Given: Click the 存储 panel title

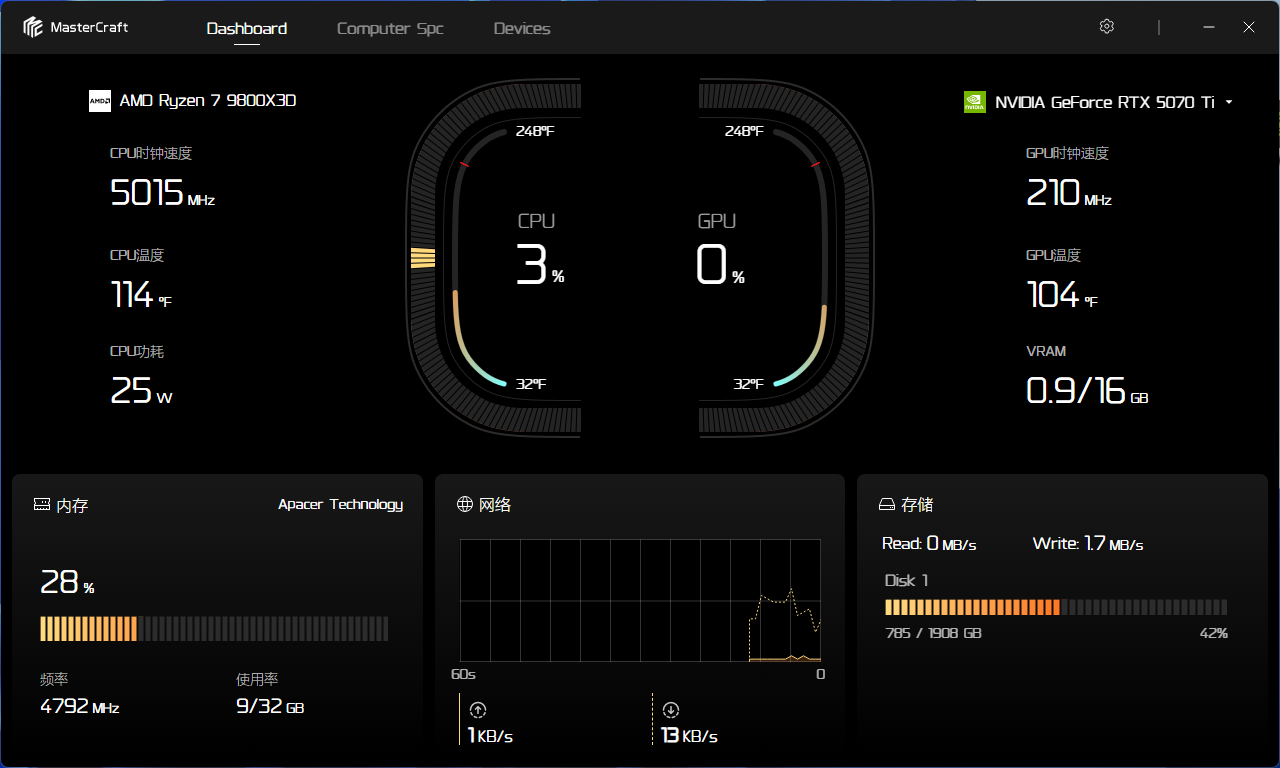Looking at the screenshot, I should tap(917, 505).
